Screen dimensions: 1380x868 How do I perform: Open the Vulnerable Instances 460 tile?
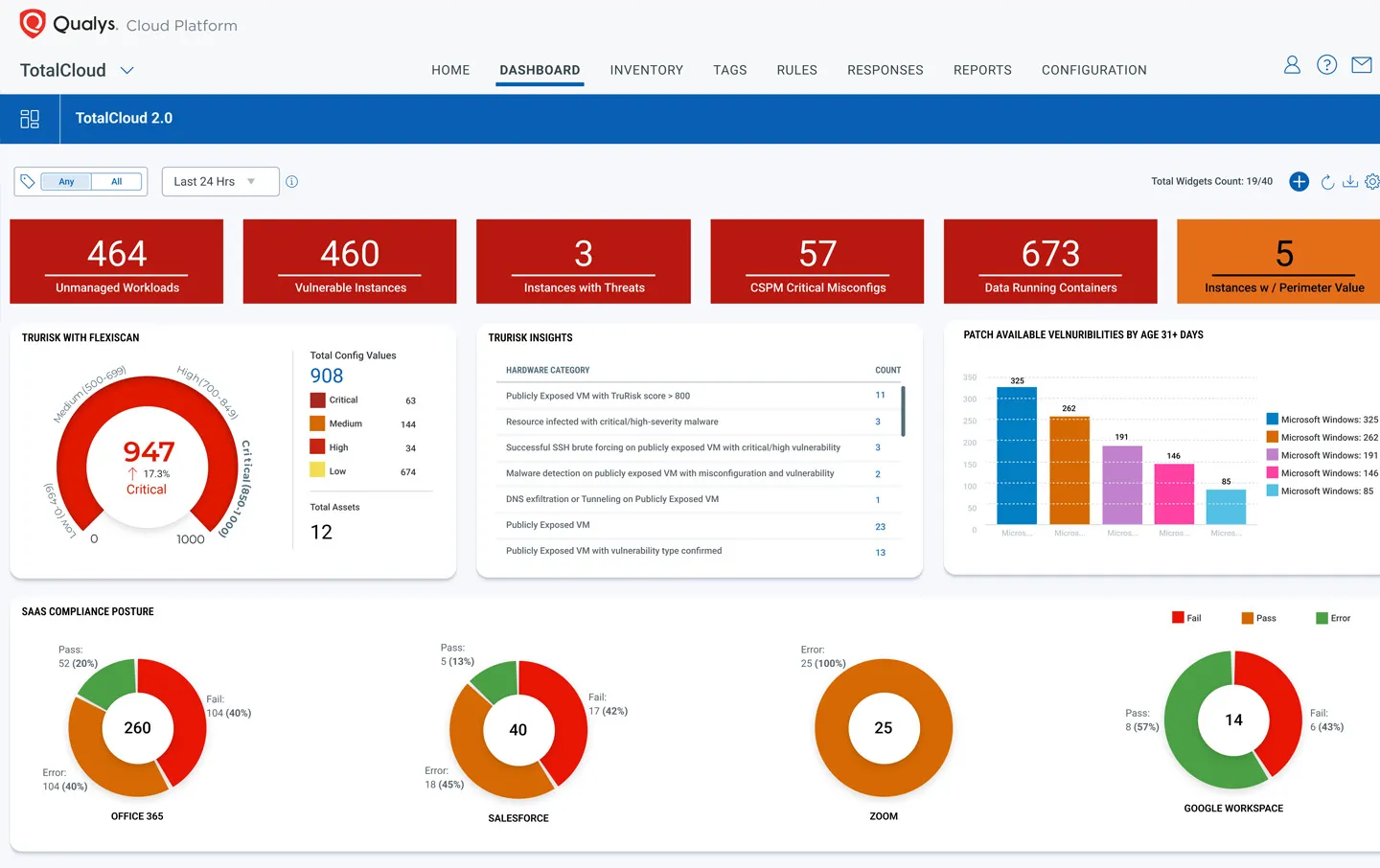349,260
